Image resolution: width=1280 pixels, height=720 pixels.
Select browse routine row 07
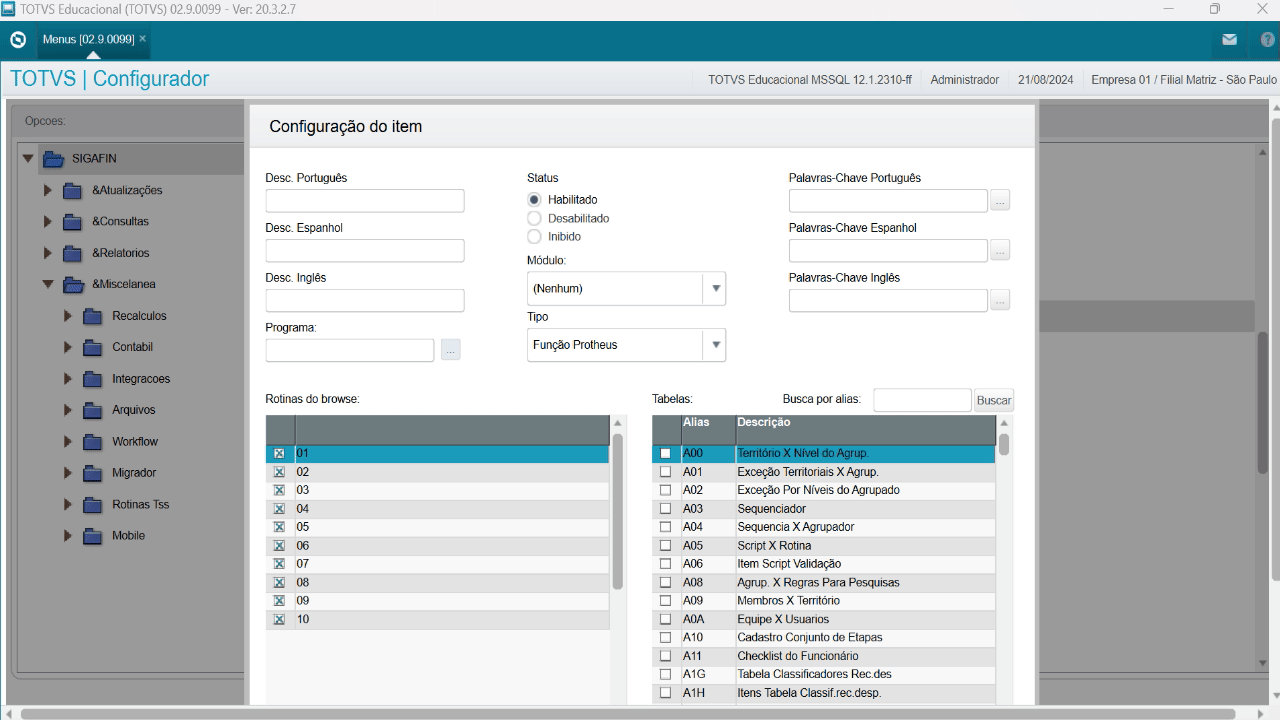[x=437, y=564]
